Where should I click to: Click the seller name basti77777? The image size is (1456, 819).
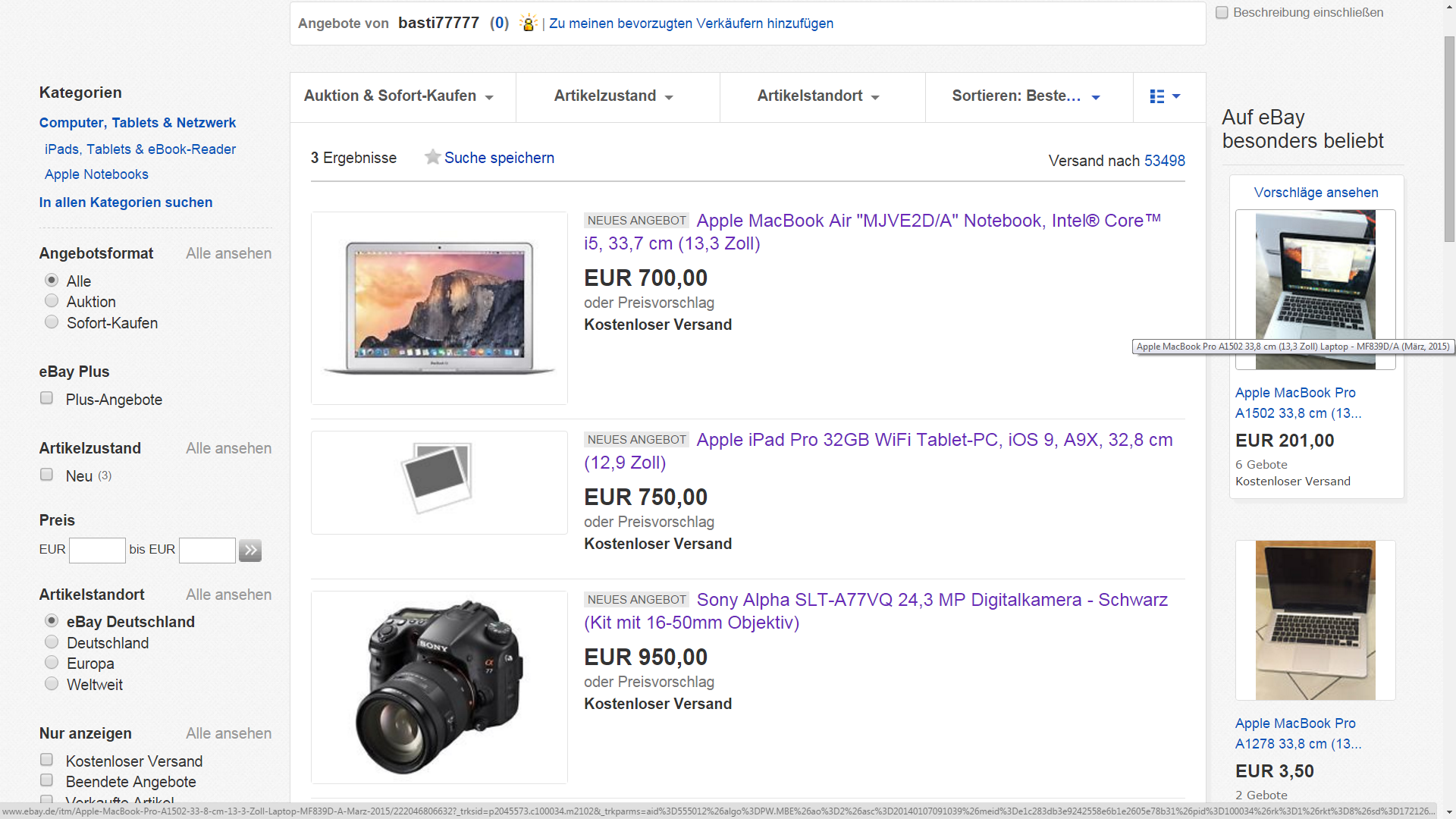[438, 23]
